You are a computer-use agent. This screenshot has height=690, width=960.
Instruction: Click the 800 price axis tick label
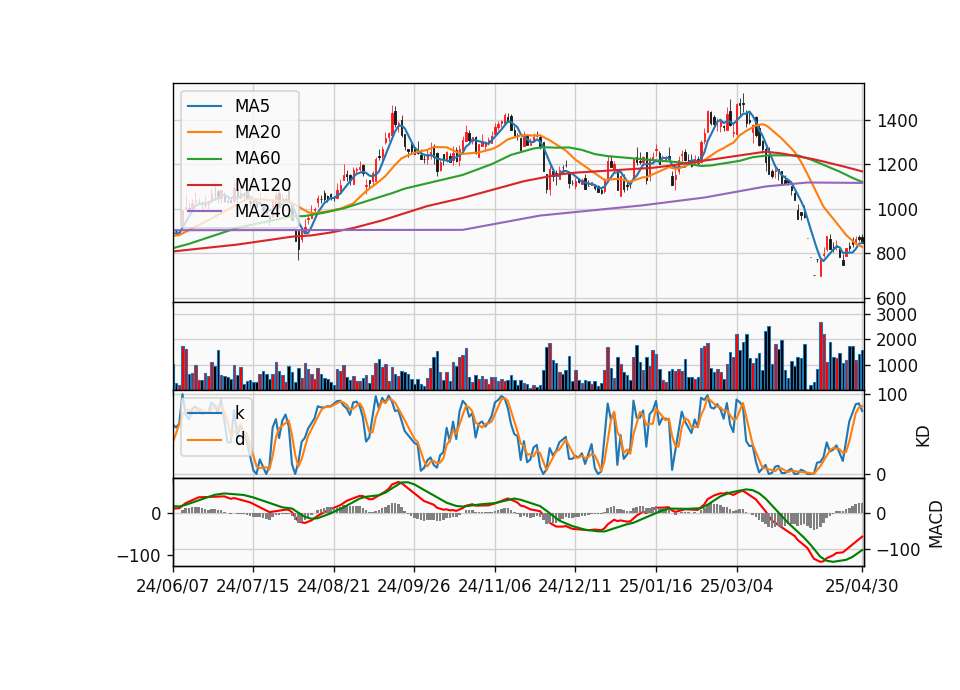pos(891,254)
